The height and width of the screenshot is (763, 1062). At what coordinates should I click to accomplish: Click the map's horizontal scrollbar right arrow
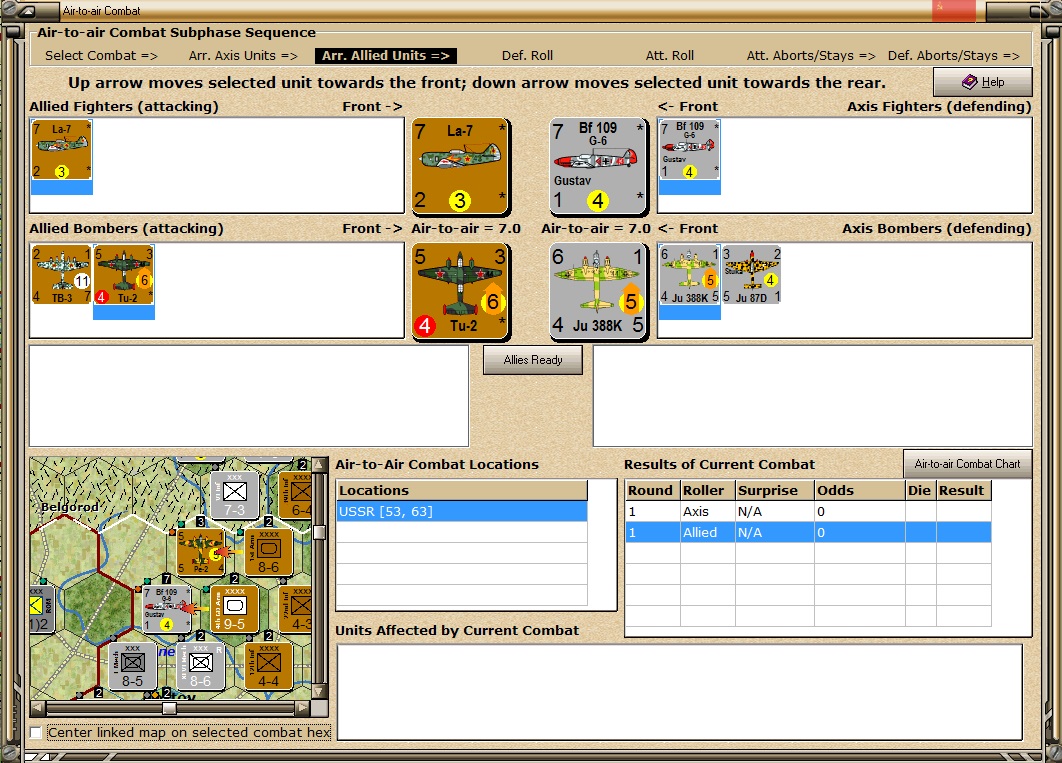point(302,708)
